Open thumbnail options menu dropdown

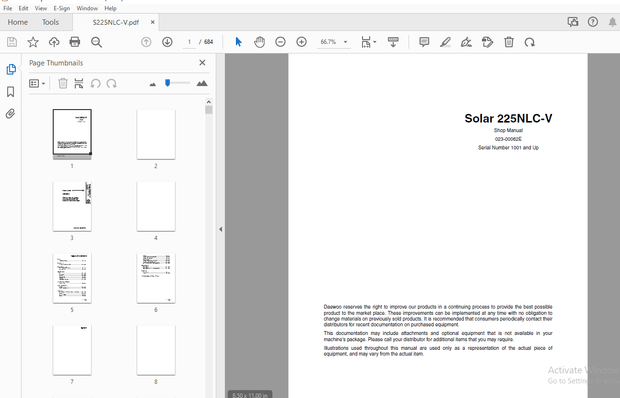tap(37, 83)
